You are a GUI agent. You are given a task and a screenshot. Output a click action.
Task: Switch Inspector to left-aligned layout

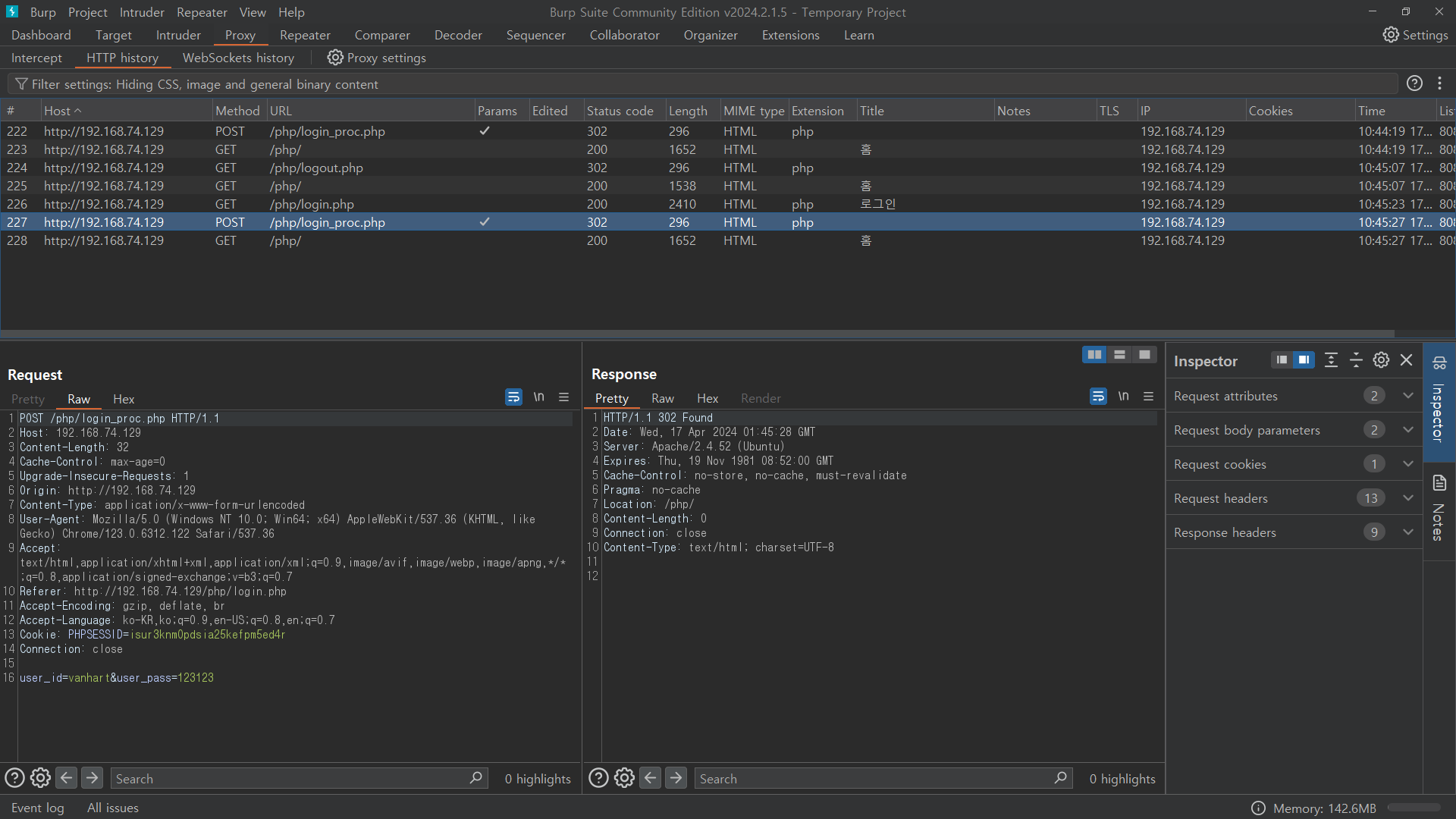pos(1282,359)
